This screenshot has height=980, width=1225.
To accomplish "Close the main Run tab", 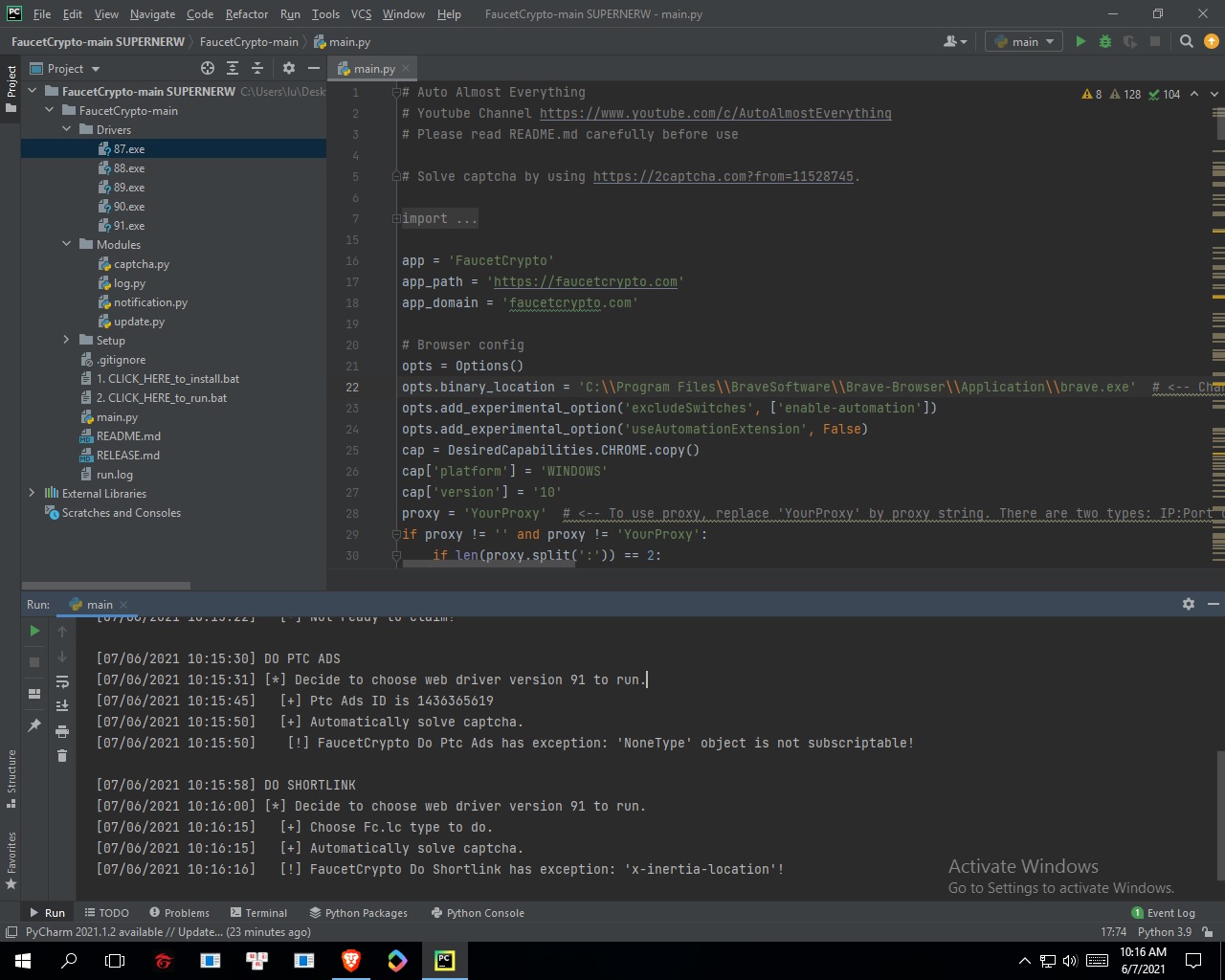I will point(123,604).
